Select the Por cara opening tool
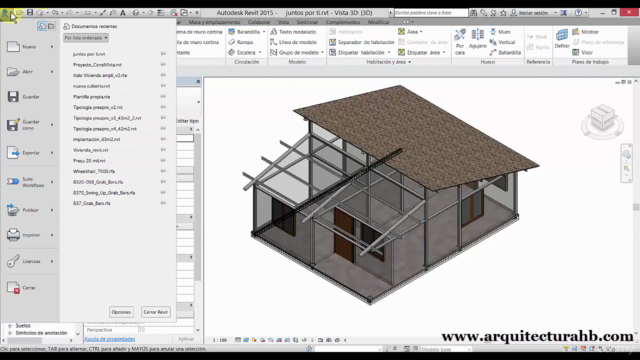Screen dimensions: 640x360 [x=460, y=42]
